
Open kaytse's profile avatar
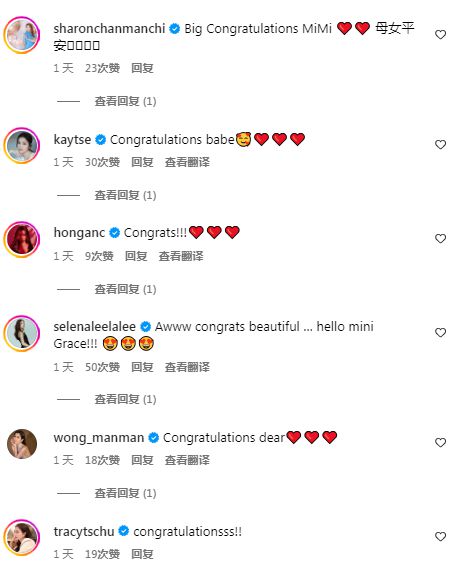coord(22,146)
